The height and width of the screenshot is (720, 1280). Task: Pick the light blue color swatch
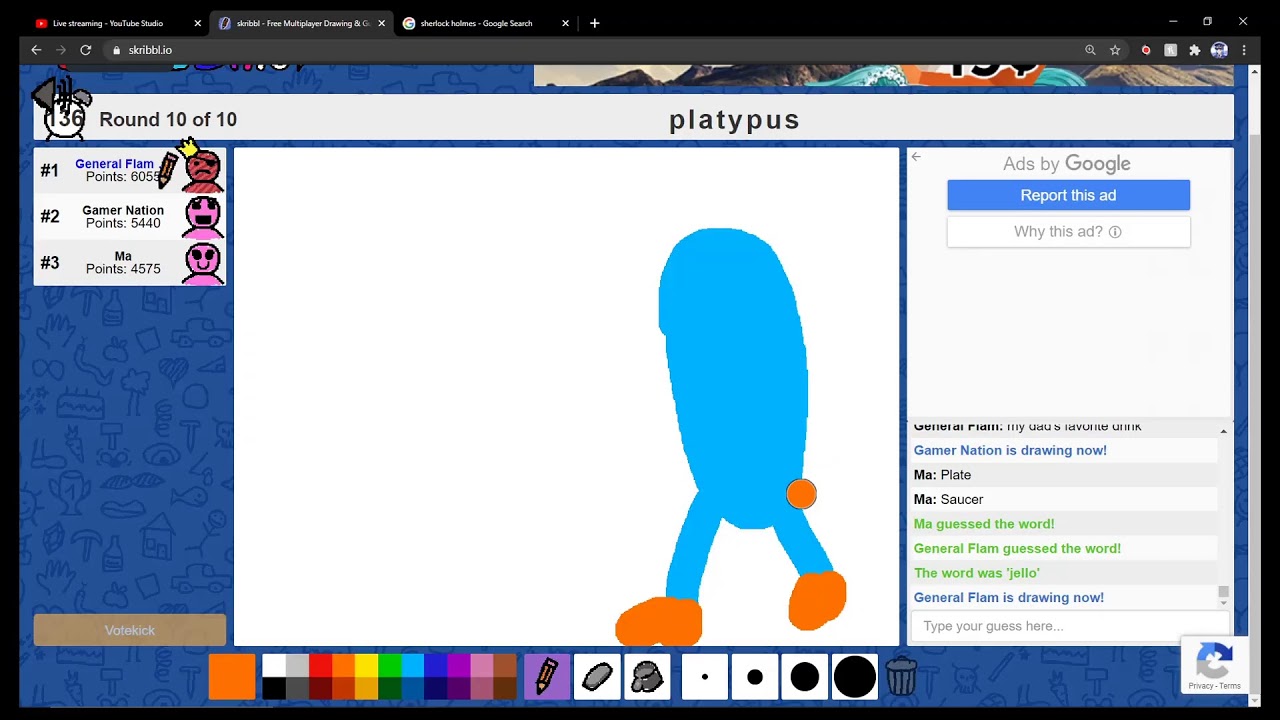pos(413,666)
